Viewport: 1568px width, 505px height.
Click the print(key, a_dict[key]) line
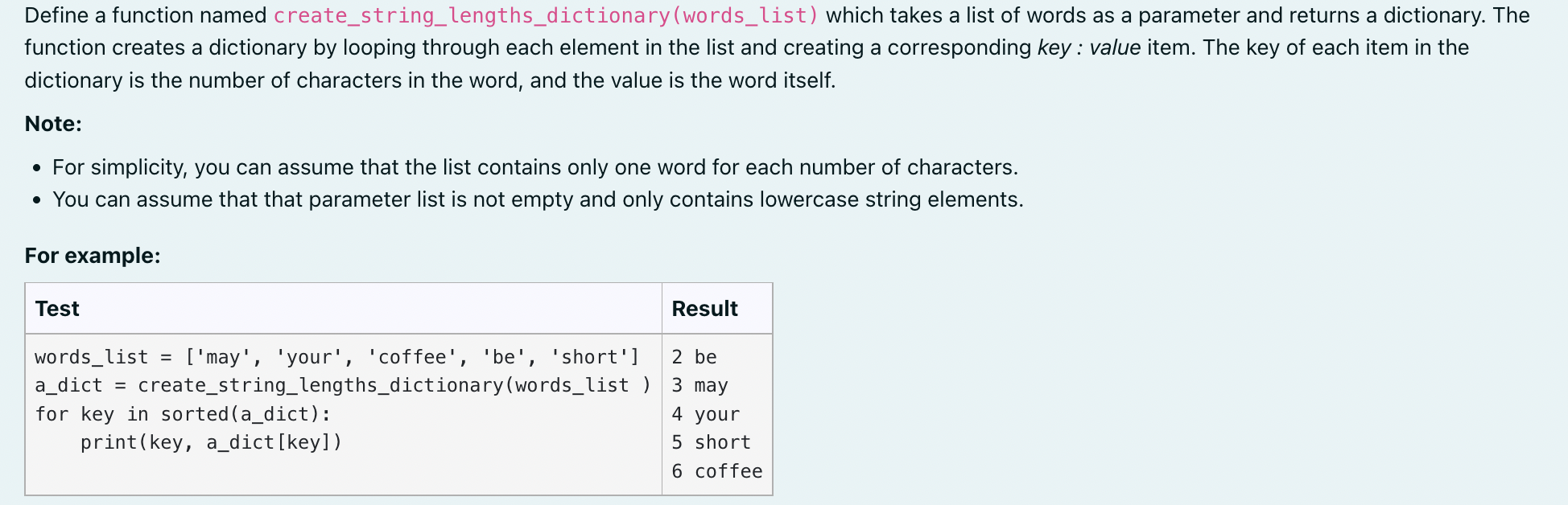pos(211,442)
